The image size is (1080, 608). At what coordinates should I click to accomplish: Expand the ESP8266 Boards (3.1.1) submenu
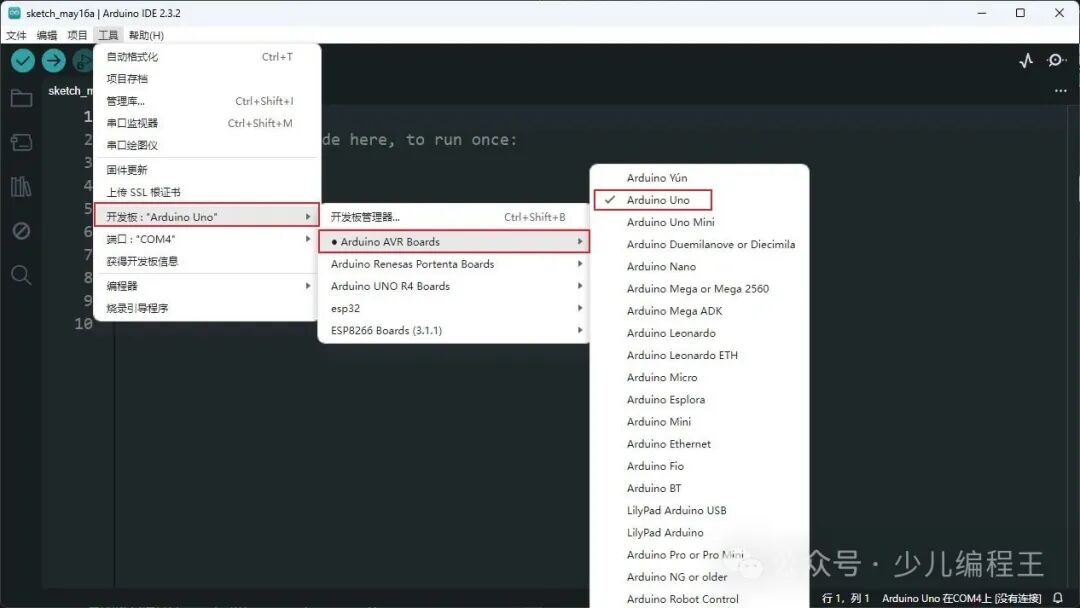[384, 330]
